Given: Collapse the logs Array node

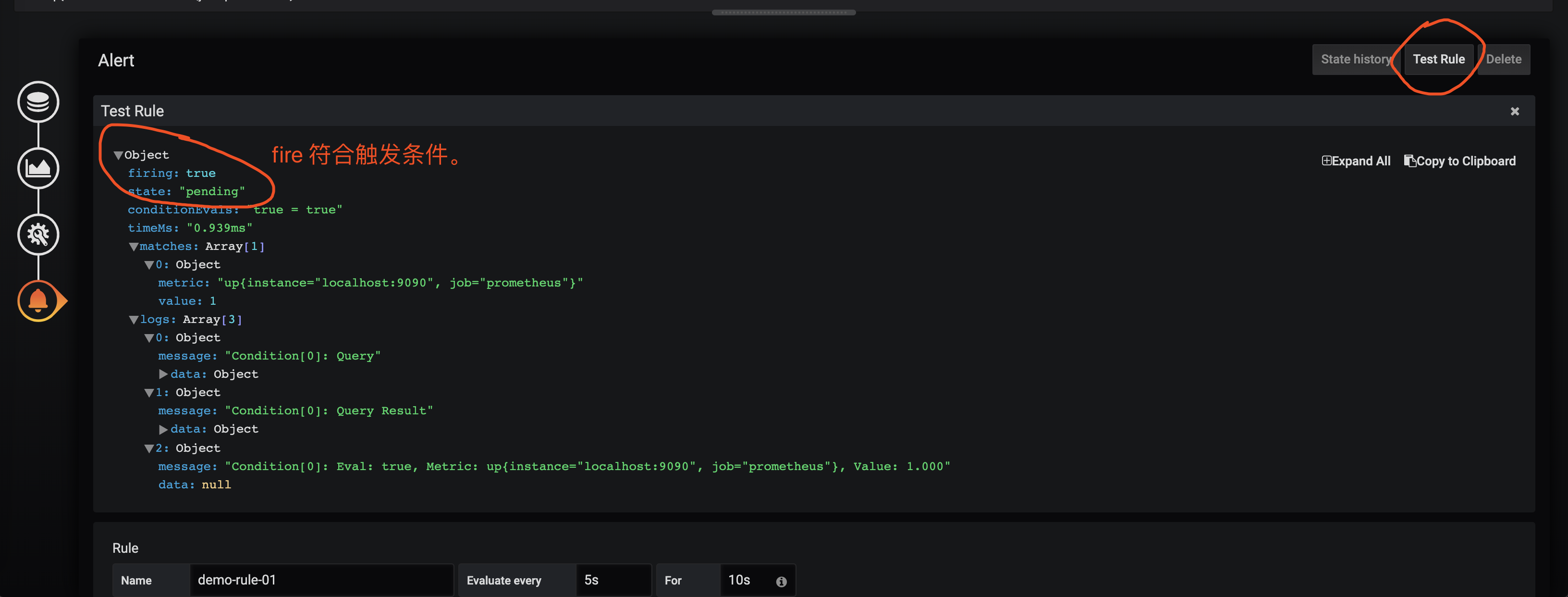Looking at the screenshot, I should click(x=134, y=321).
